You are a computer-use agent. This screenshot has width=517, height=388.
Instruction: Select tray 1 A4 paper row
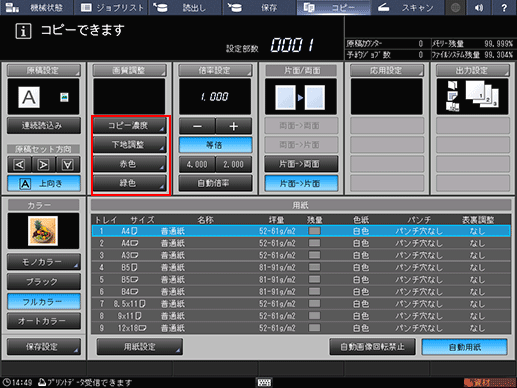(301, 231)
